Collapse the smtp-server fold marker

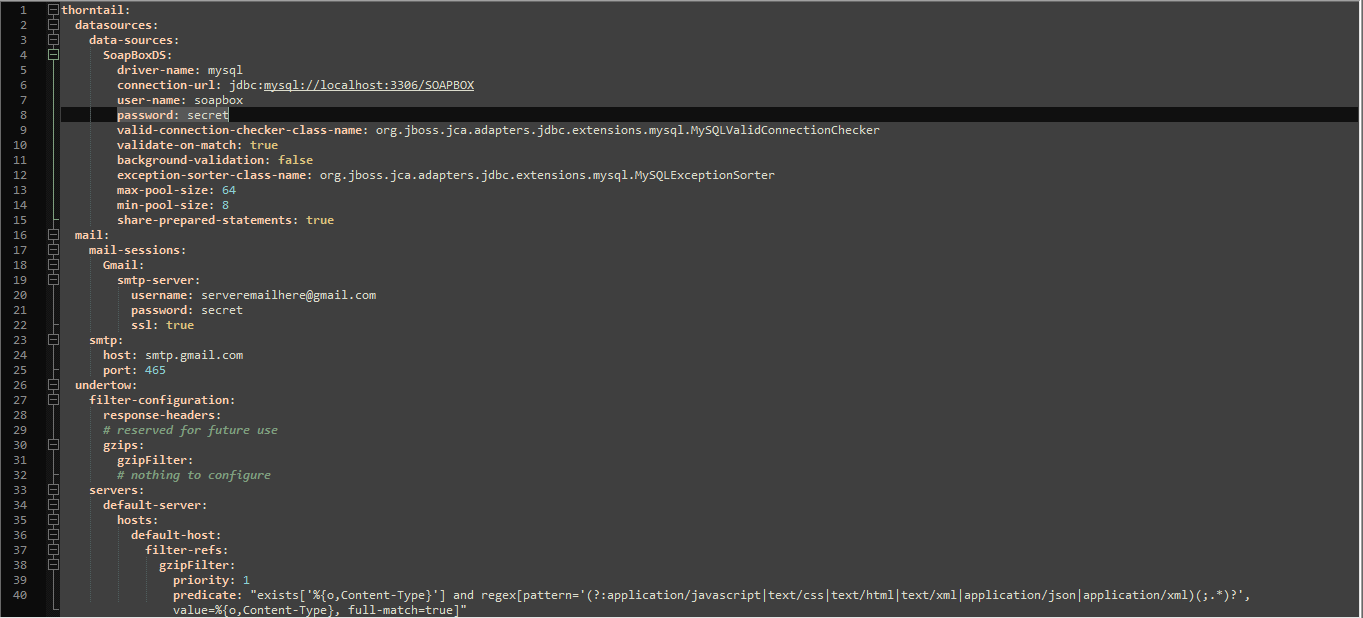tap(53, 280)
